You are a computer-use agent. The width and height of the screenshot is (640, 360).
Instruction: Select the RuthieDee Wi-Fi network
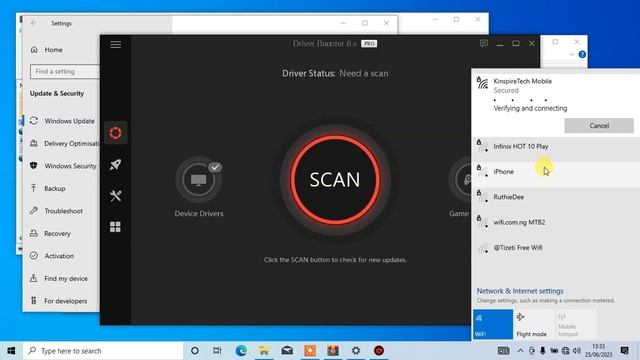[x=556, y=197]
